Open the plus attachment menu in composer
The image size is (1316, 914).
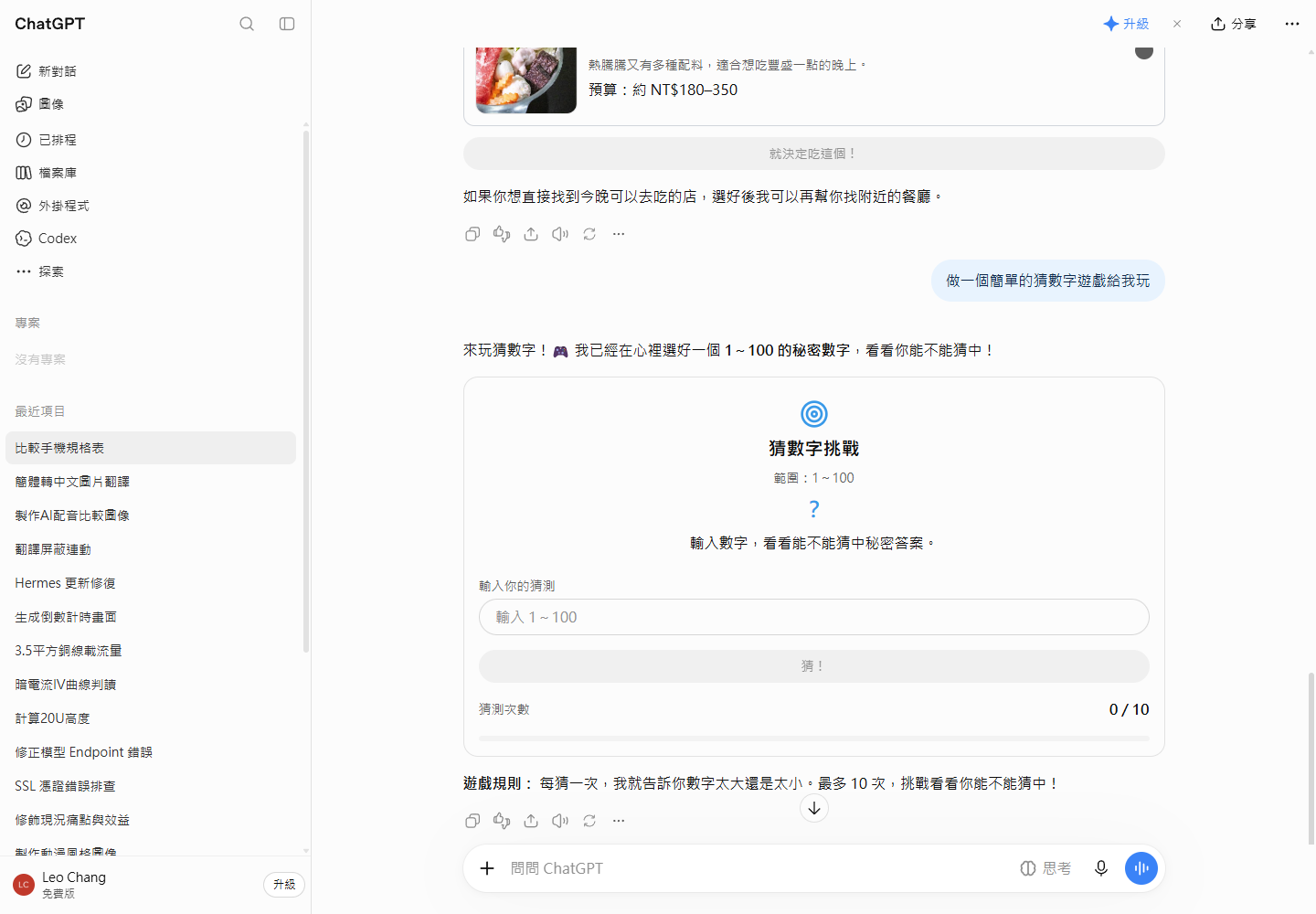(x=487, y=868)
